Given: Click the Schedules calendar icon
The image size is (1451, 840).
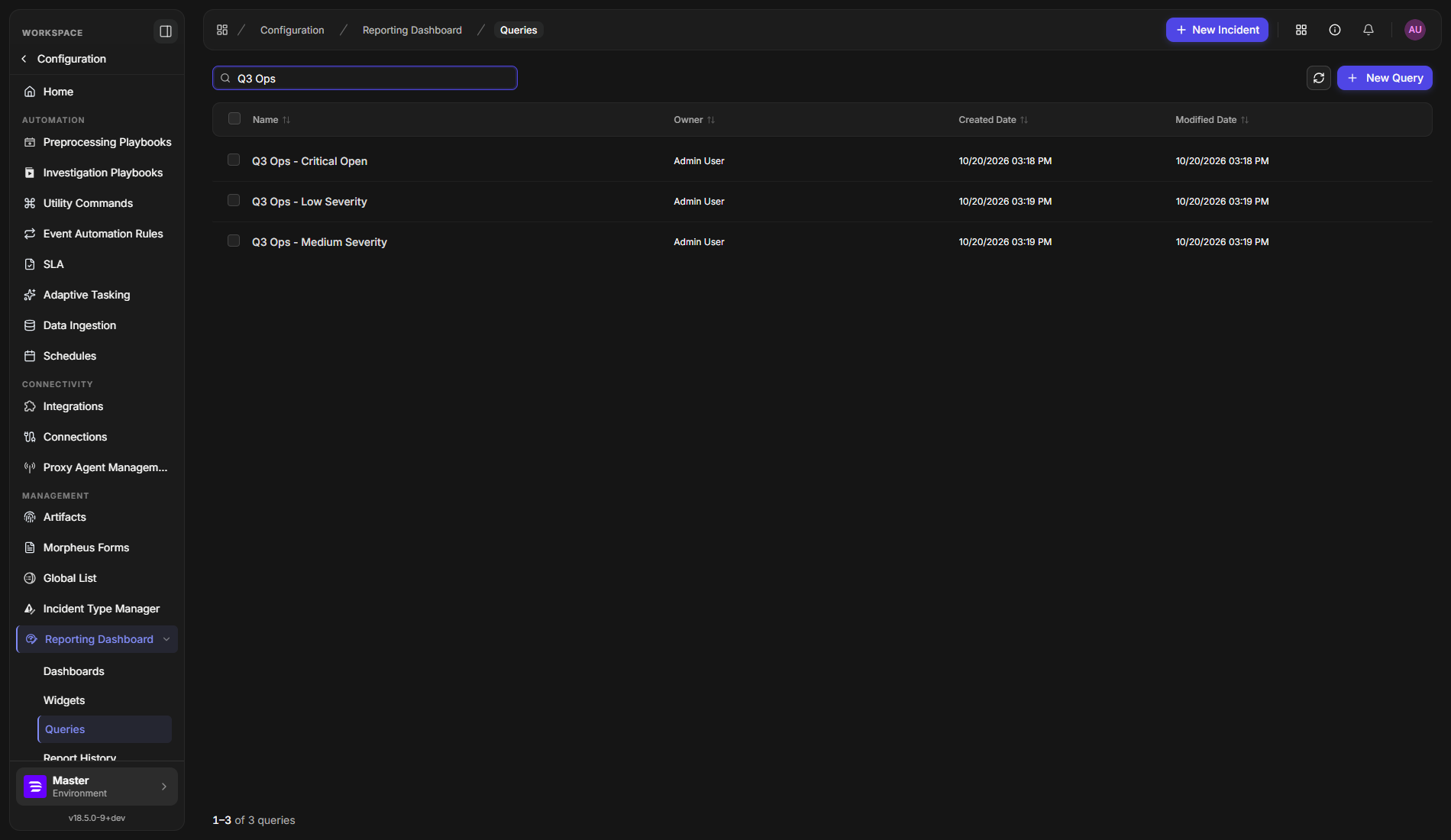Looking at the screenshot, I should pos(30,356).
